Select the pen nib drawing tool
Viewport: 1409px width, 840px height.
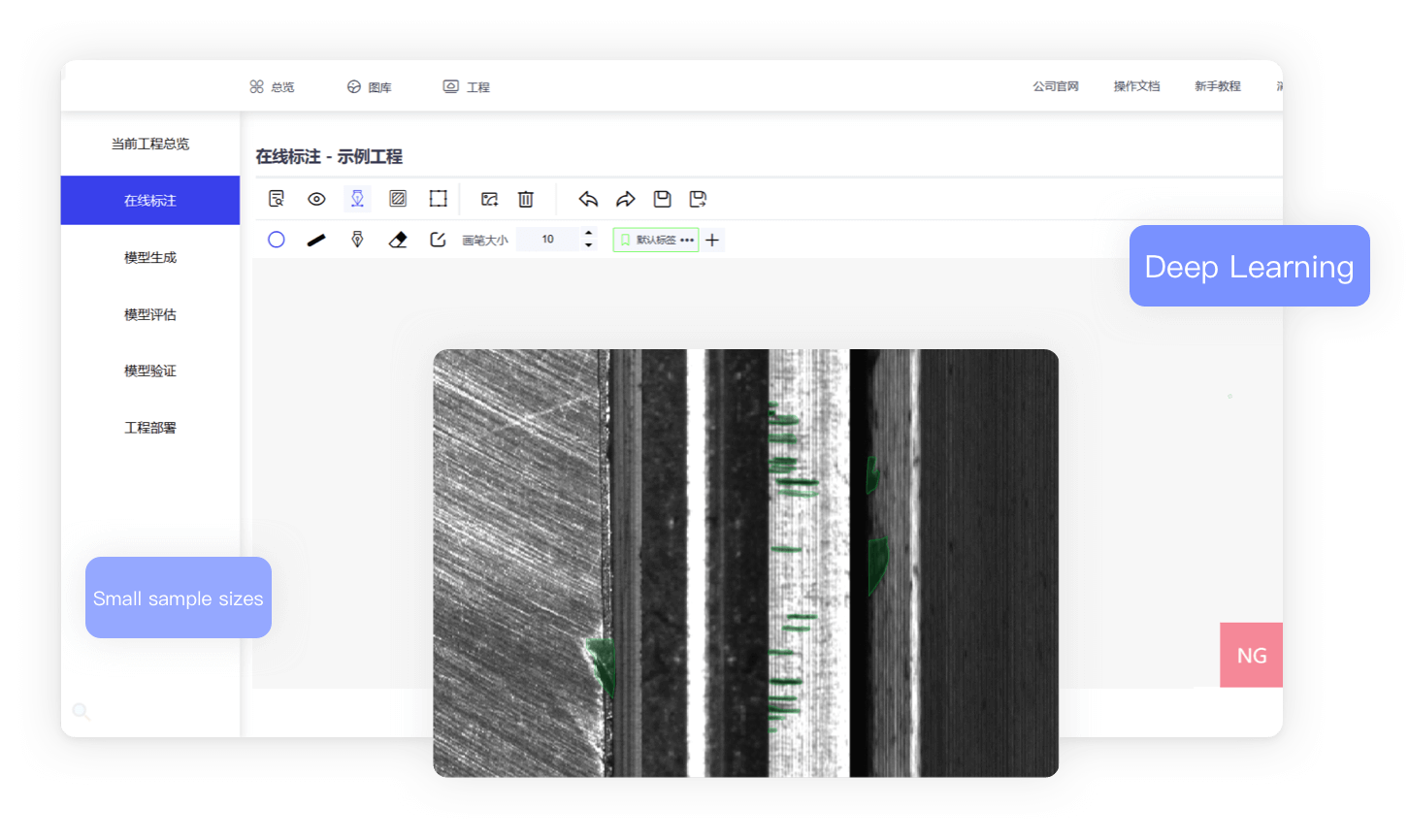click(x=357, y=240)
